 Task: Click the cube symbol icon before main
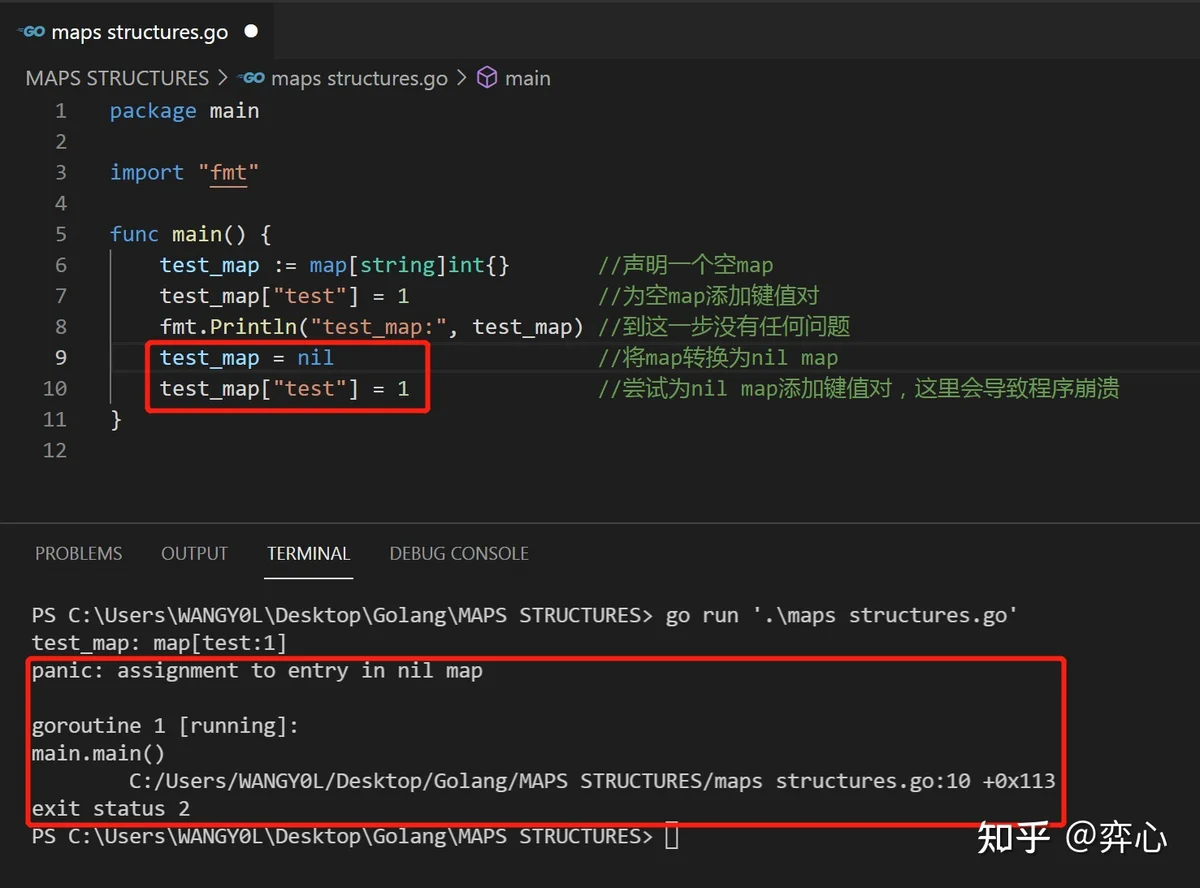coord(487,78)
